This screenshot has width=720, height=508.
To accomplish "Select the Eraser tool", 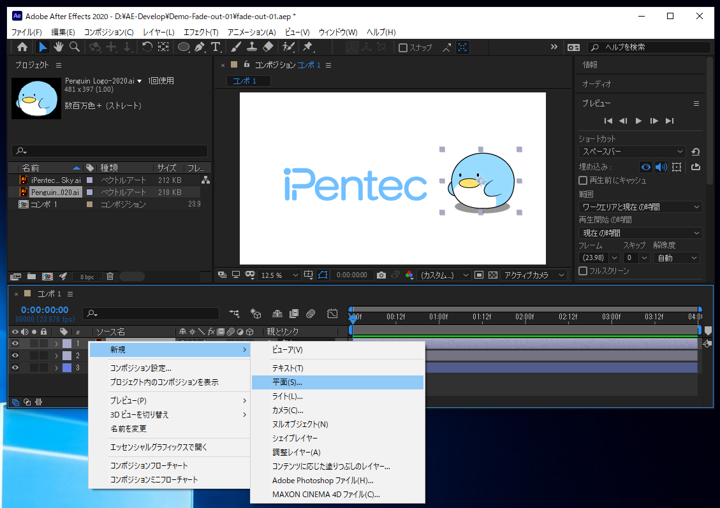I will pyautogui.click(x=268, y=47).
